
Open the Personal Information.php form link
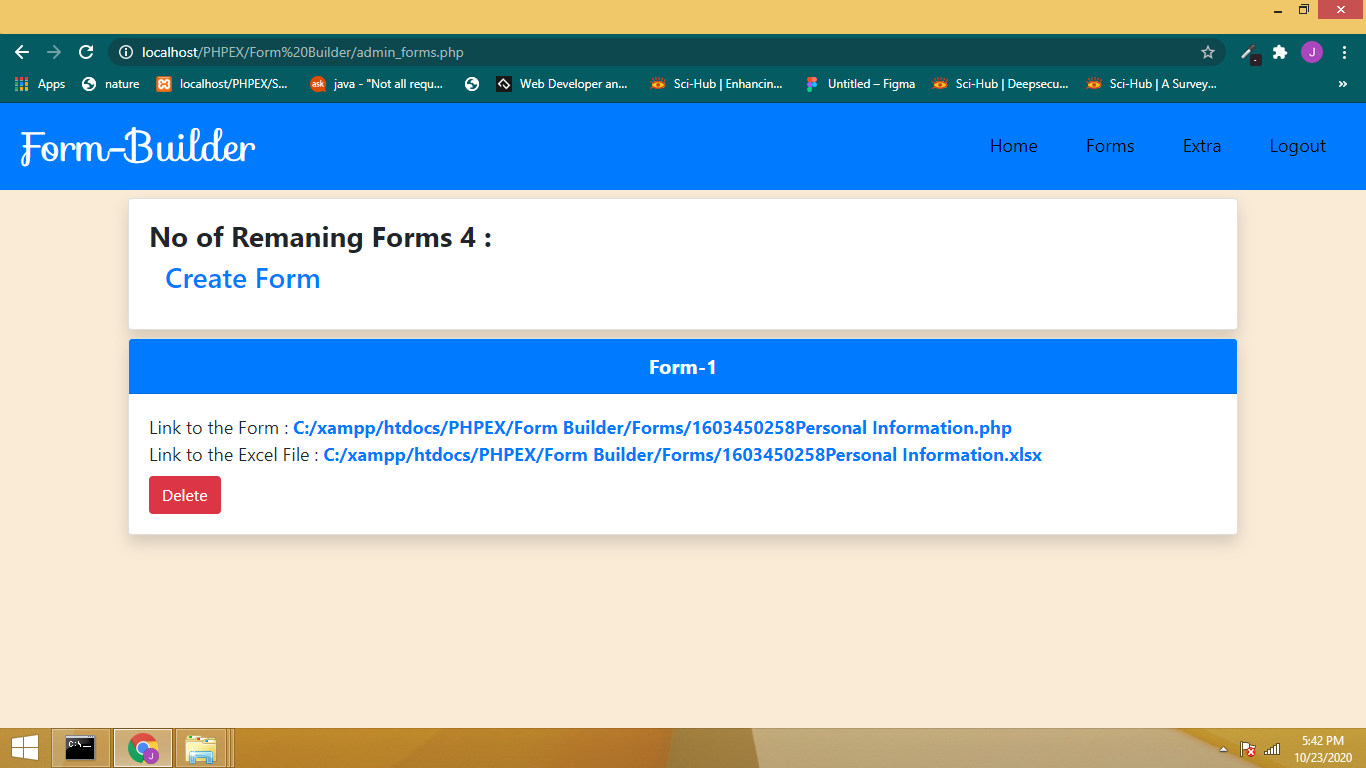click(652, 428)
